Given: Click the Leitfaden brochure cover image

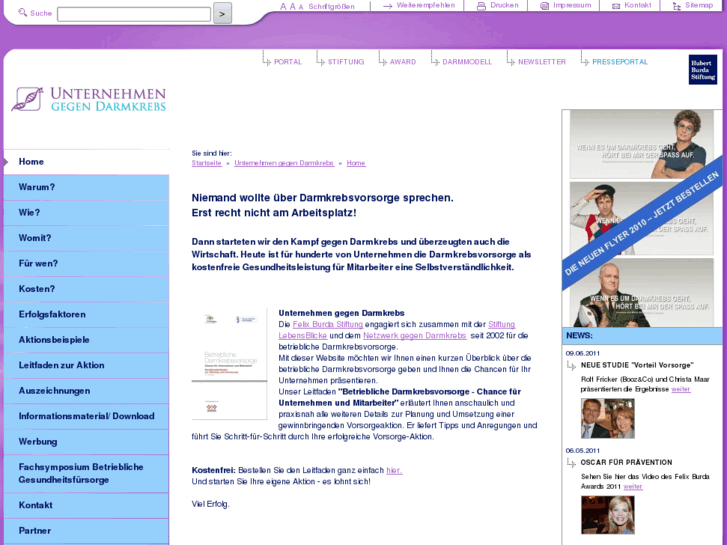Looking at the screenshot, I should [229, 364].
